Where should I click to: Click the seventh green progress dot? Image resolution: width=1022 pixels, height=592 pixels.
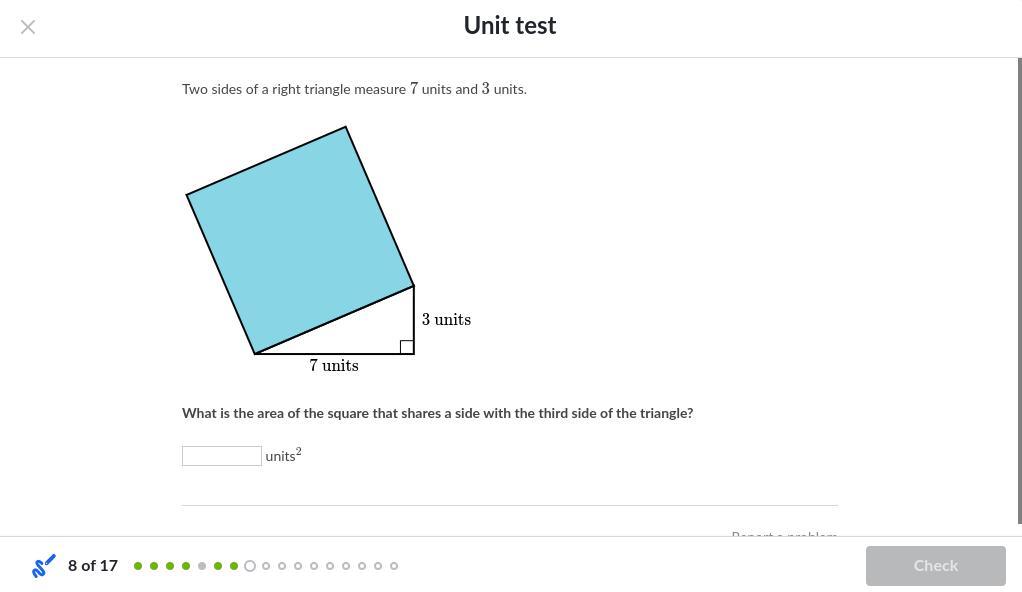tap(234, 566)
